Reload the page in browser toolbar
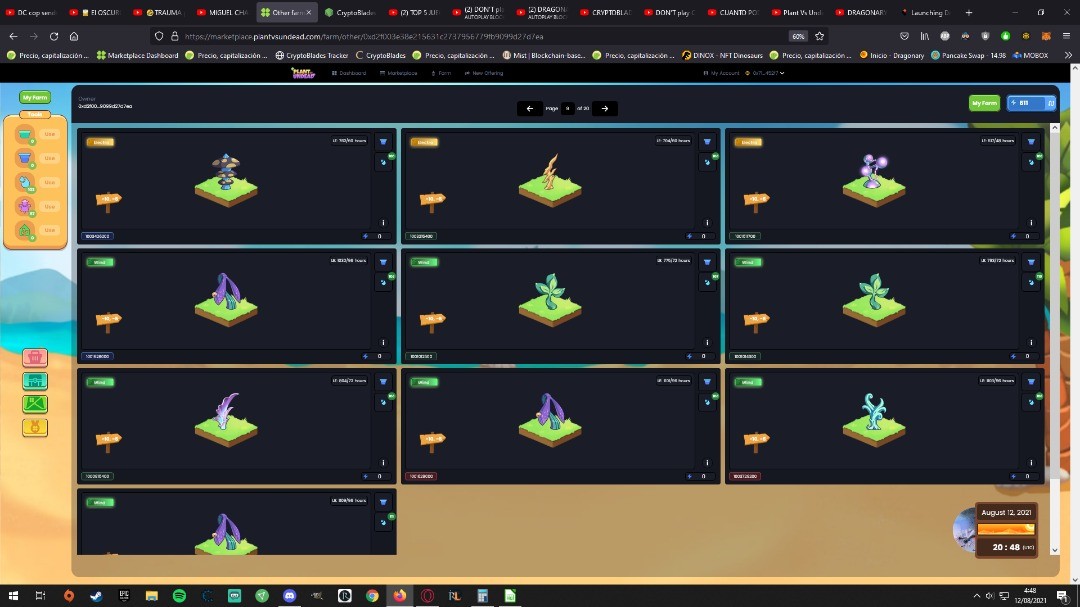Screen dimensions: 1080x607 [54, 37]
